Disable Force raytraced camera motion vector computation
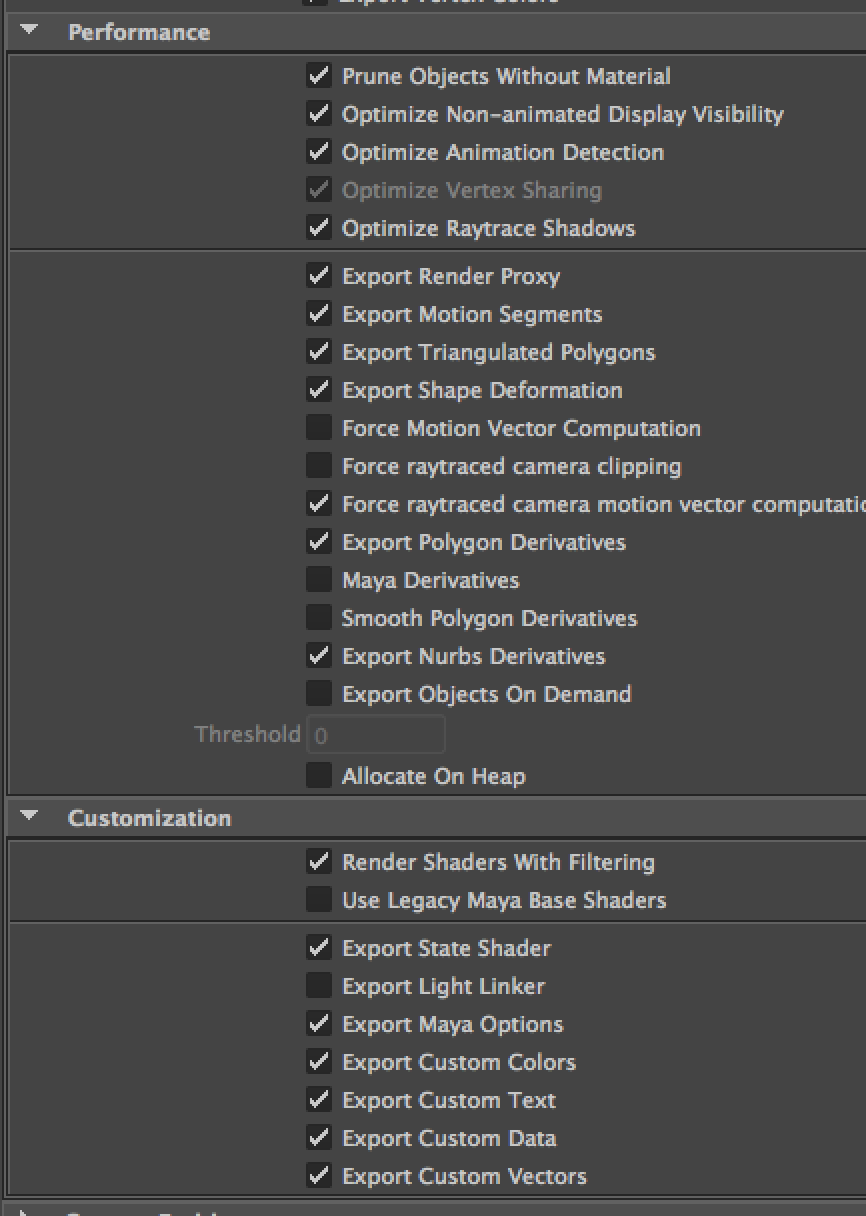The width and height of the screenshot is (866, 1216). point(318,504)
